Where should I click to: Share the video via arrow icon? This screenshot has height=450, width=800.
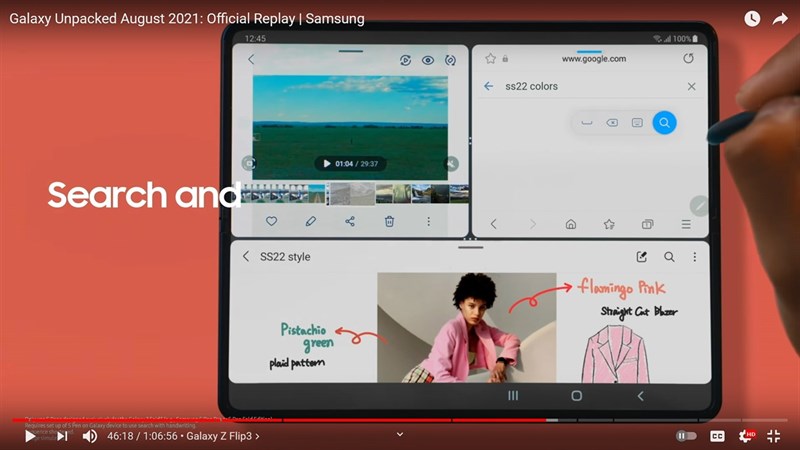[780, 19]
